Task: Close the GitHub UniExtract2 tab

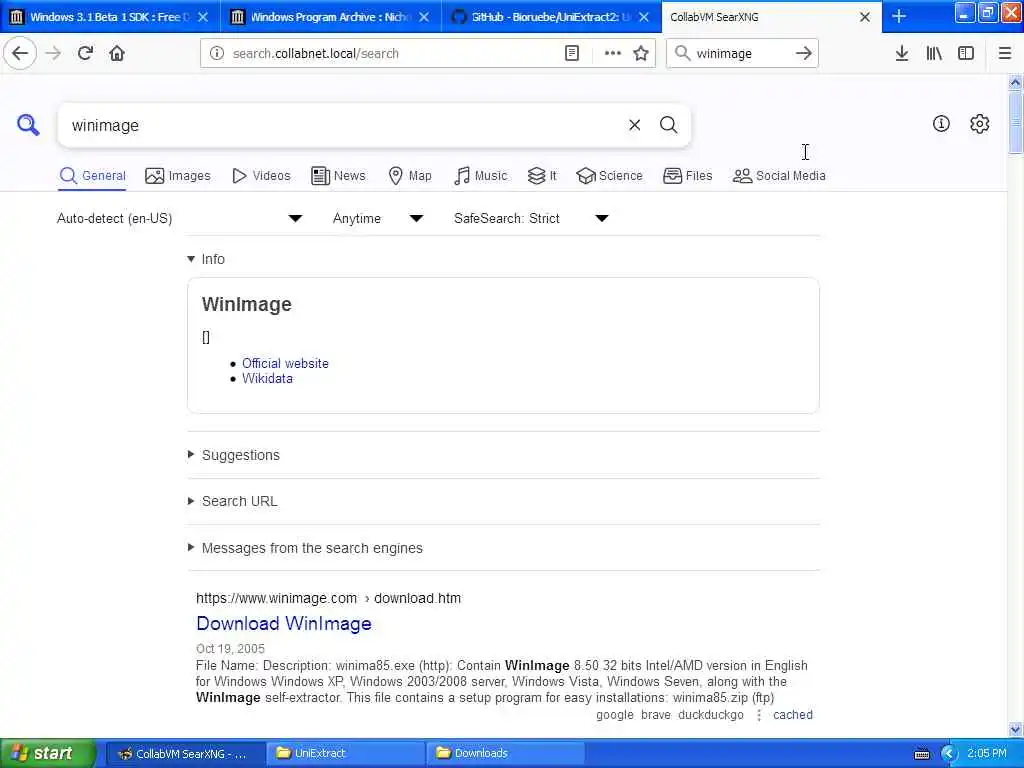Action: (x=644, y=17)
